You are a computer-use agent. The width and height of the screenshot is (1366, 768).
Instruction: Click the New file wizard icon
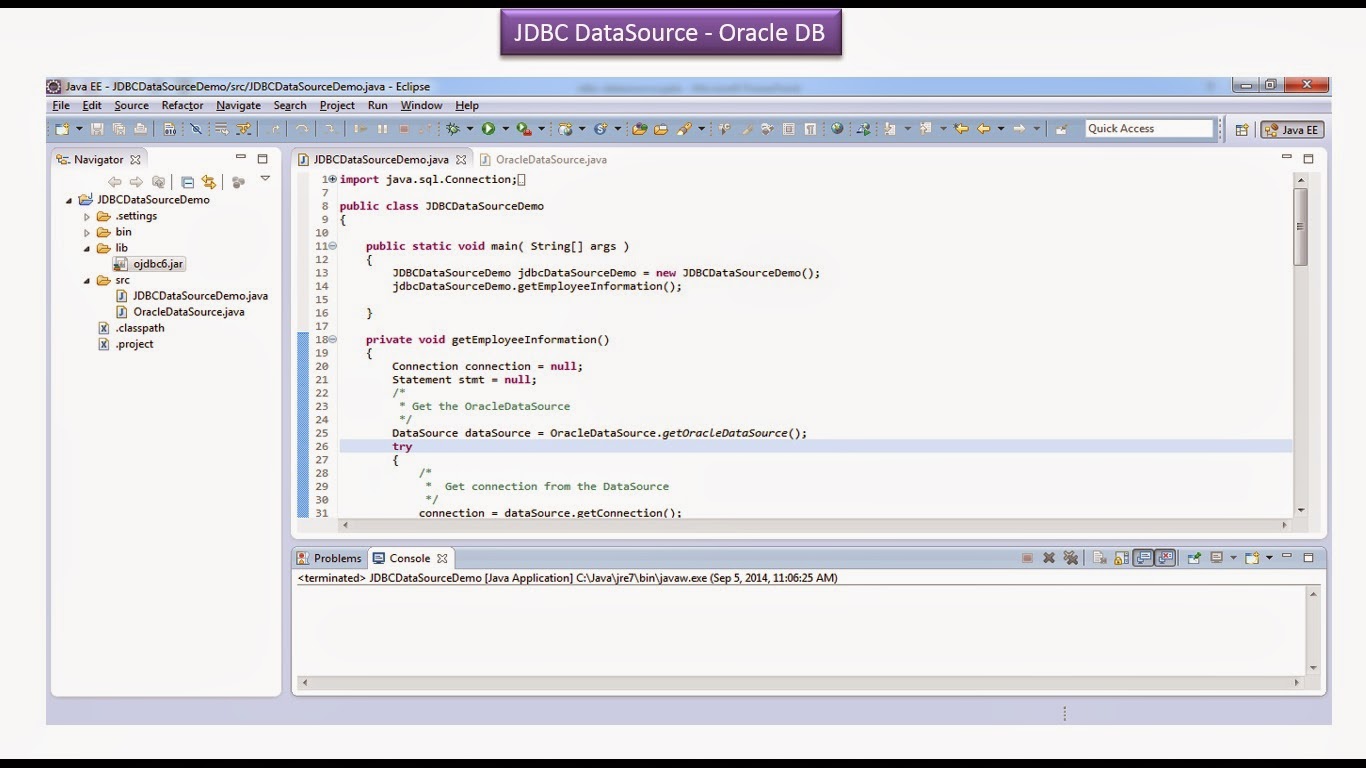point(62,129)
